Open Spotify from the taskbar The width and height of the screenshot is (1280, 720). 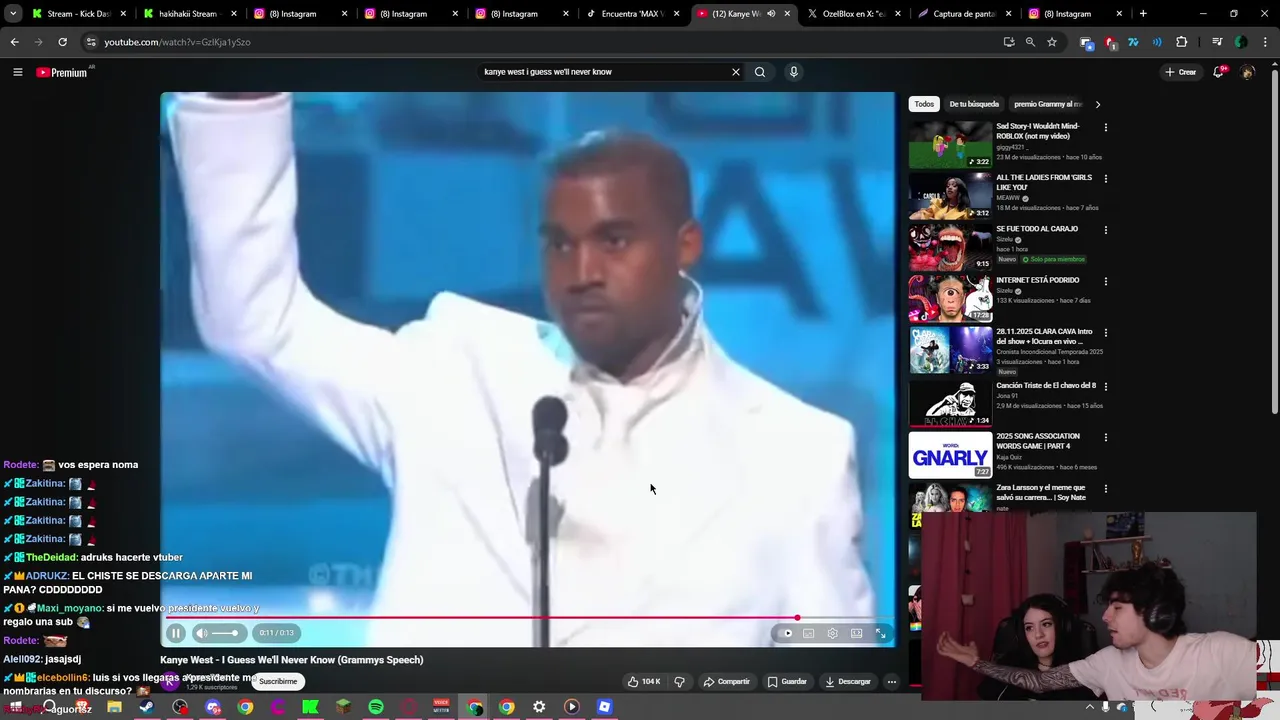[x=376, y=707]
